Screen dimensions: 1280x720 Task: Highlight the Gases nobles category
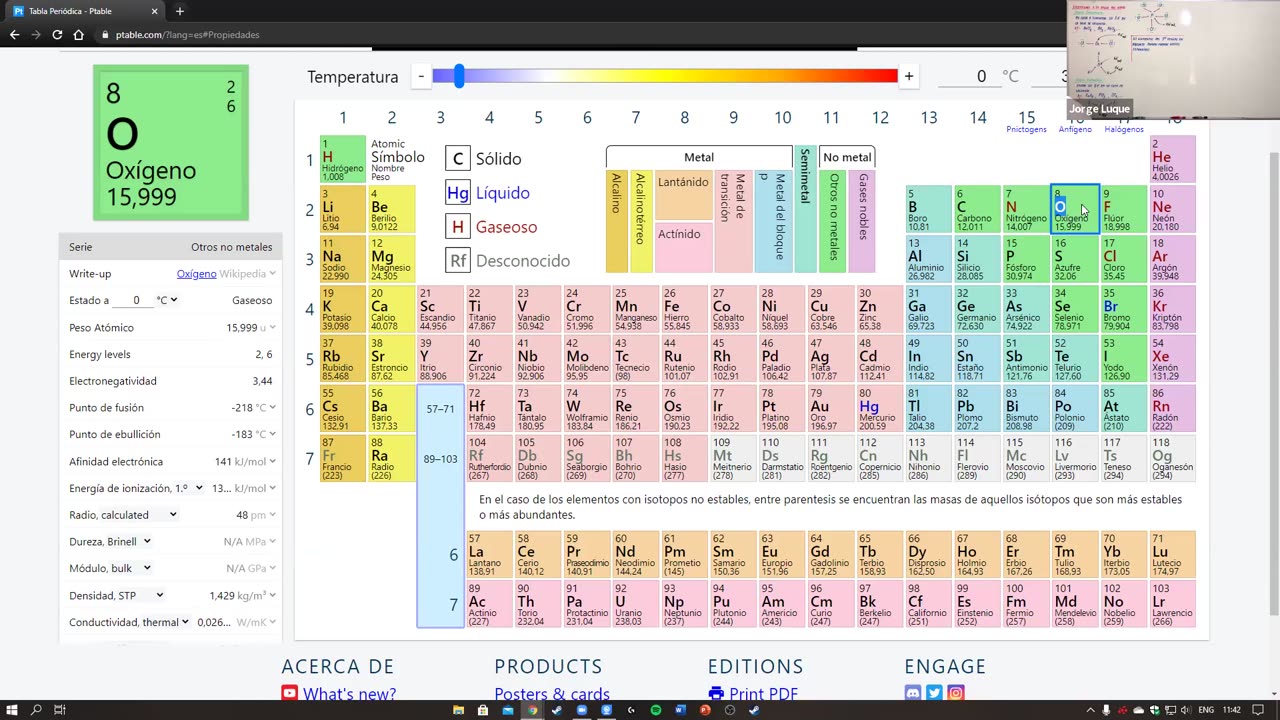(x=862, y=220)
